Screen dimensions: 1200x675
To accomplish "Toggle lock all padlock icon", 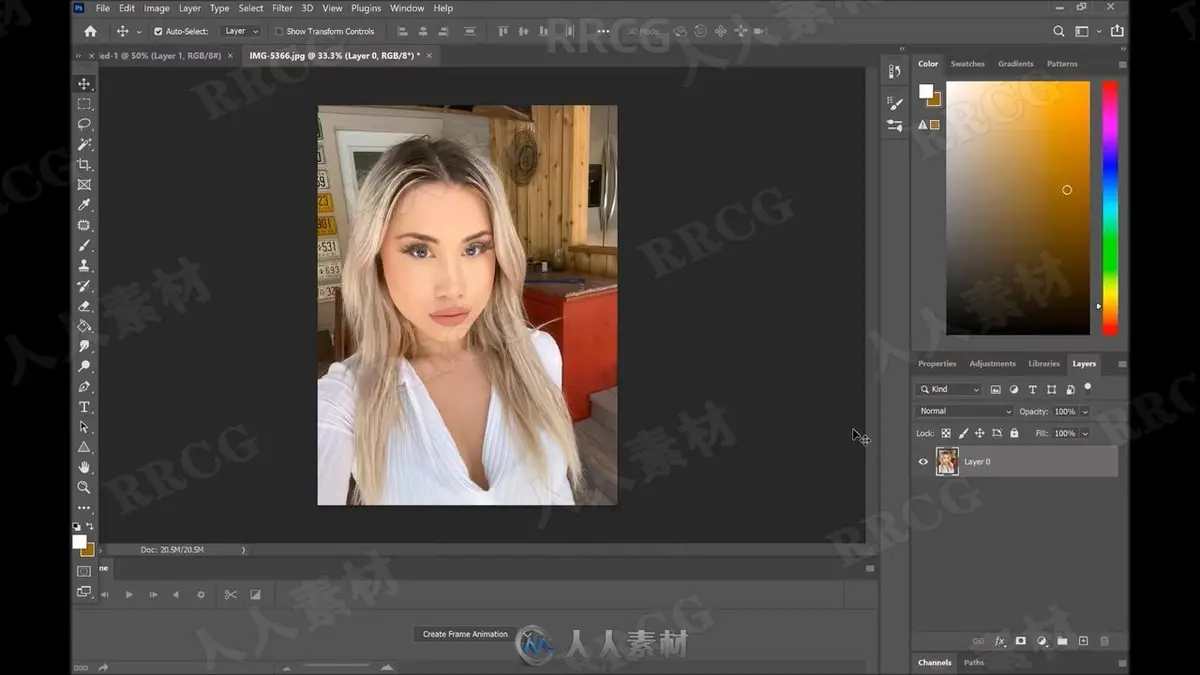I will pyautogui.click(x=1014, y=433).
